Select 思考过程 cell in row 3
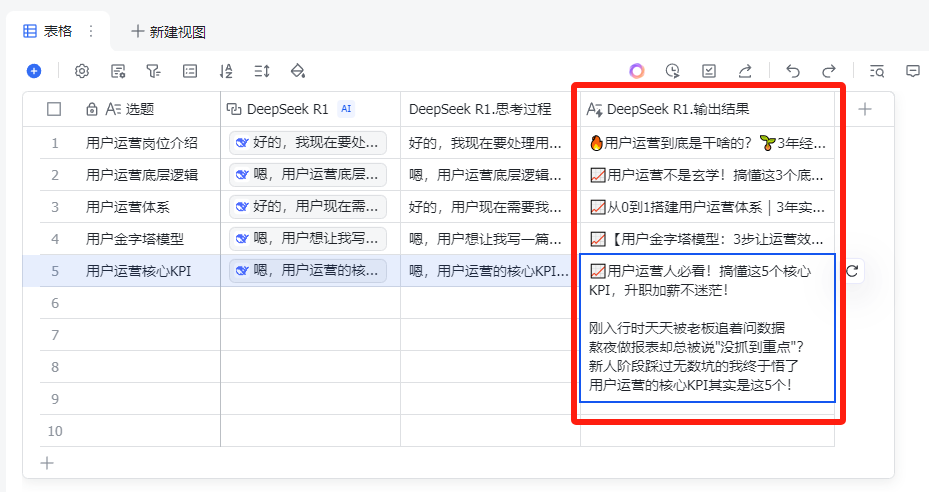 click(x=491, y=207)
